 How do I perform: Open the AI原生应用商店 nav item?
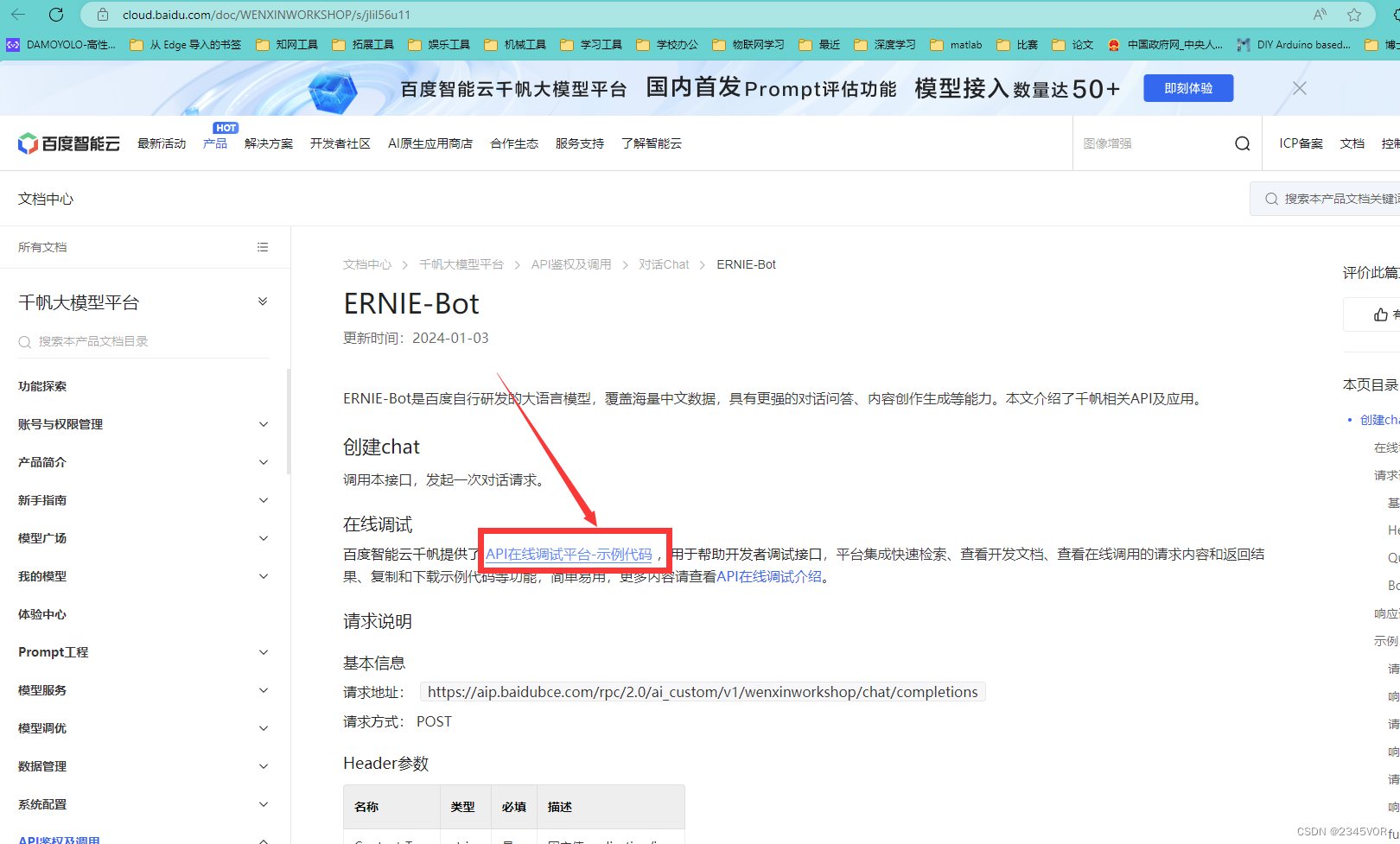[x=430, y=143]
